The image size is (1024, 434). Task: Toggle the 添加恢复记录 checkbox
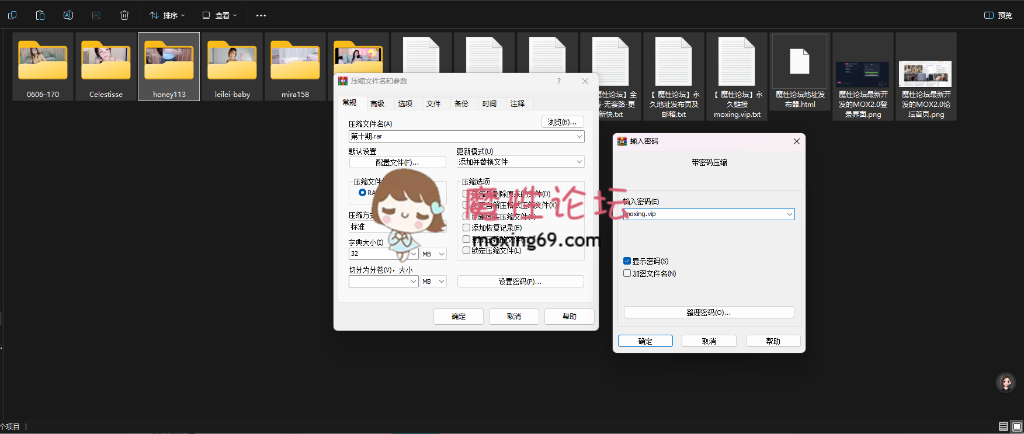(466, 228)
